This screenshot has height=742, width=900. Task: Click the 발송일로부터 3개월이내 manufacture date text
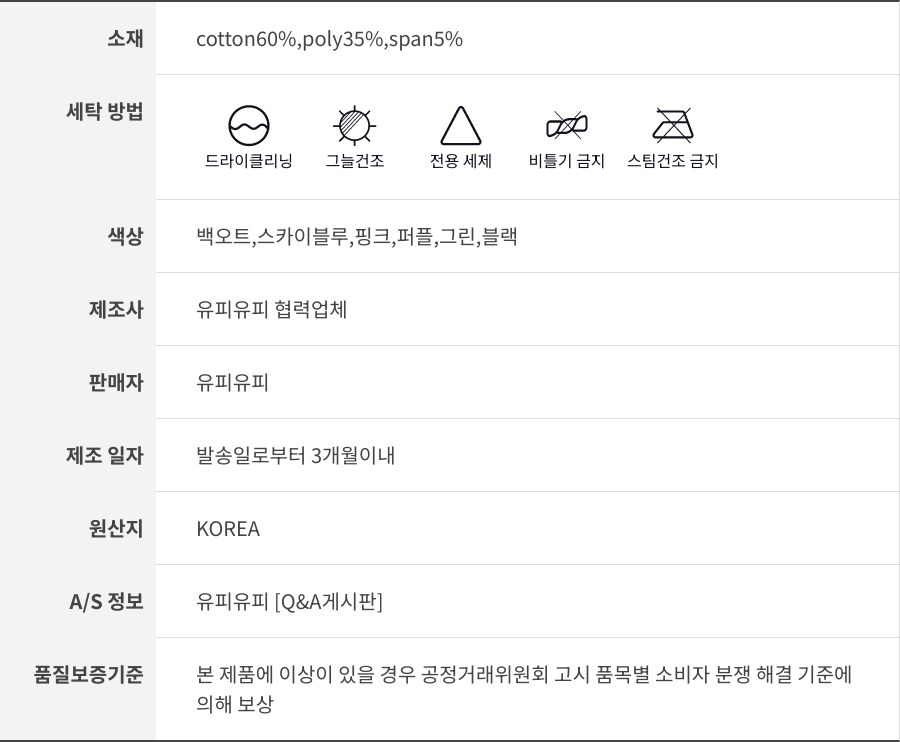click(296, 456)
